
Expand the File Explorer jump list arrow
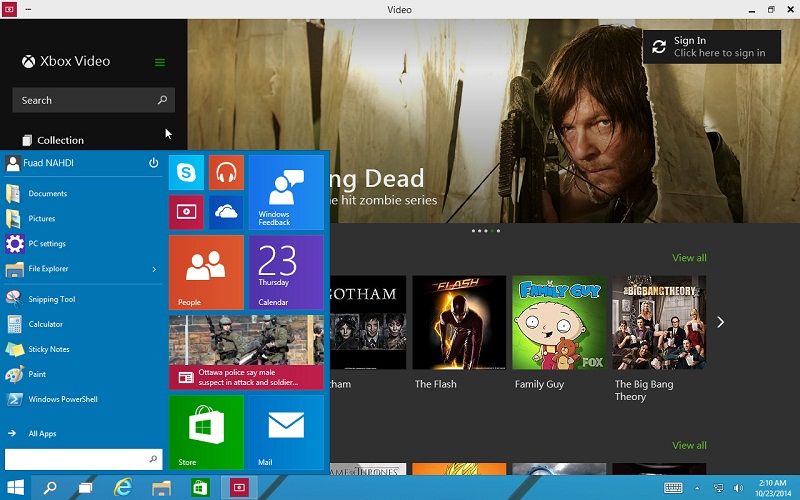click(154, 269)
